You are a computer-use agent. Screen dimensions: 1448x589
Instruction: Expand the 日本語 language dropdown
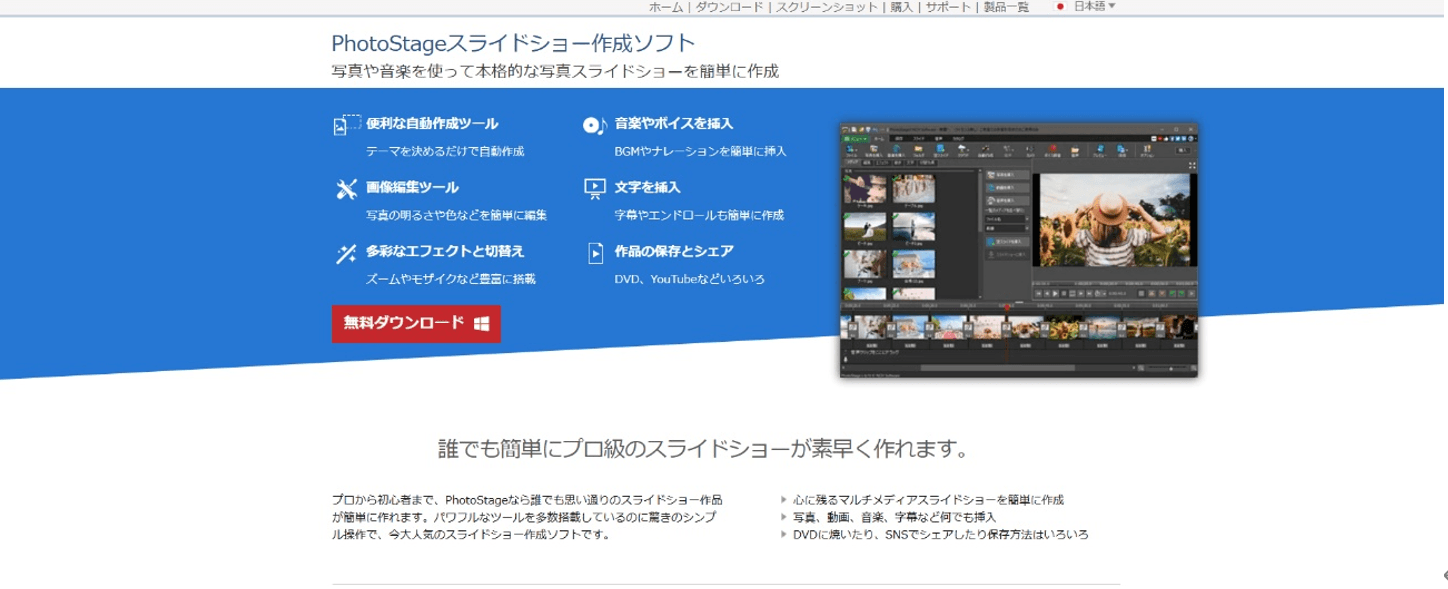tap(1088, 7)
